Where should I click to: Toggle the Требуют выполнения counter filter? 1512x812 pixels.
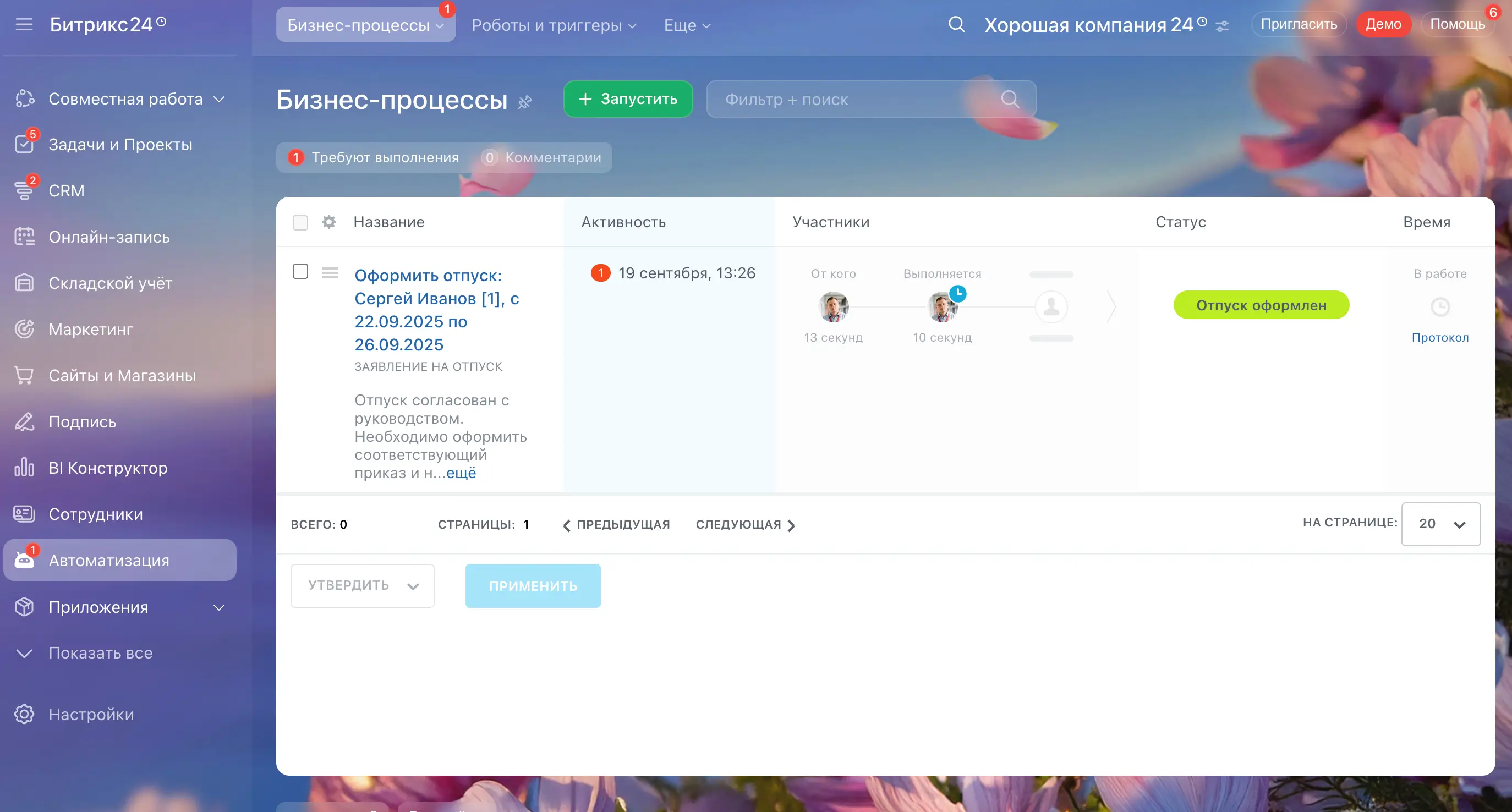coord(375,157)
